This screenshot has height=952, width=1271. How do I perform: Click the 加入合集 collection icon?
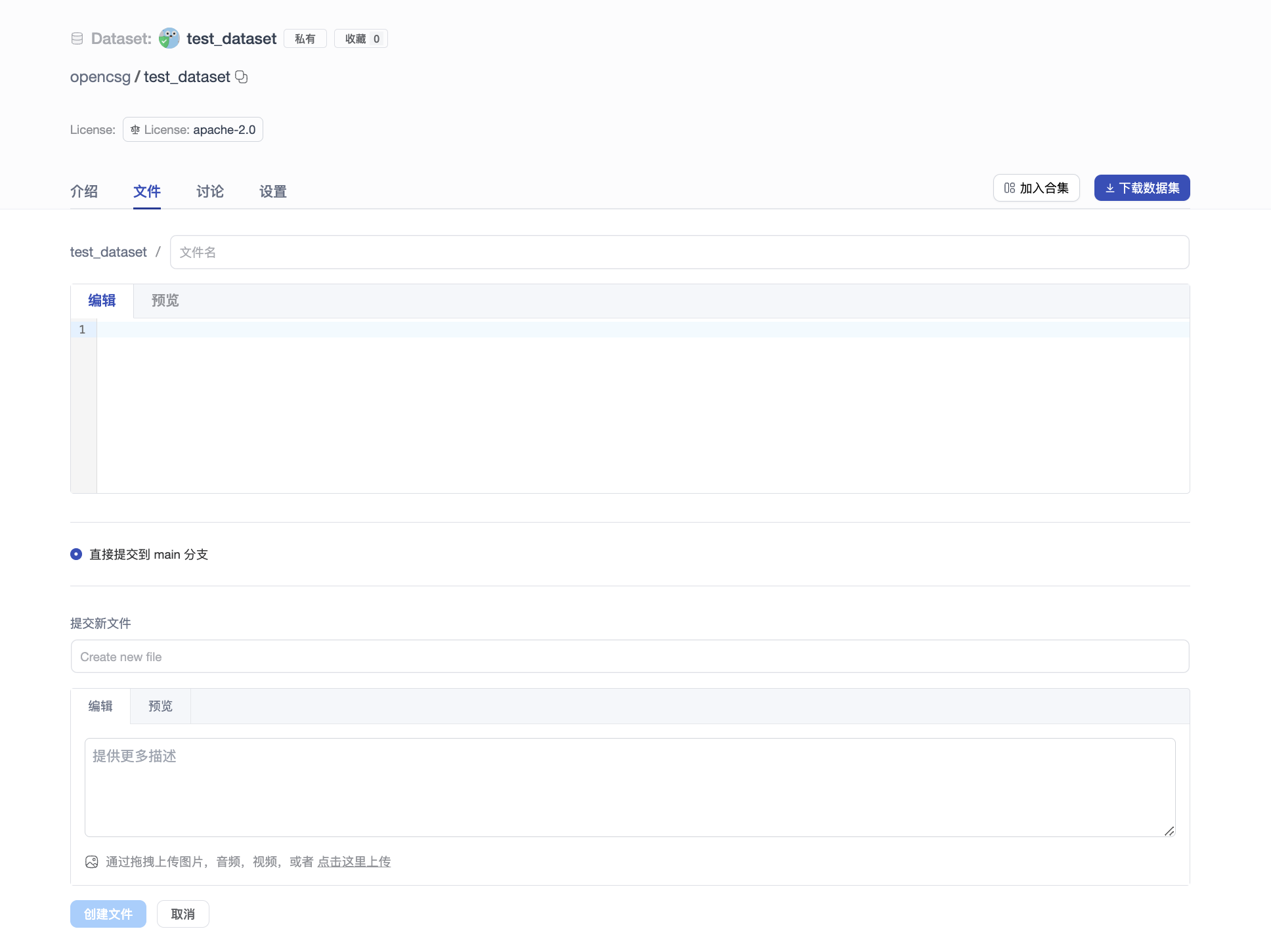tap(1010, 188)
